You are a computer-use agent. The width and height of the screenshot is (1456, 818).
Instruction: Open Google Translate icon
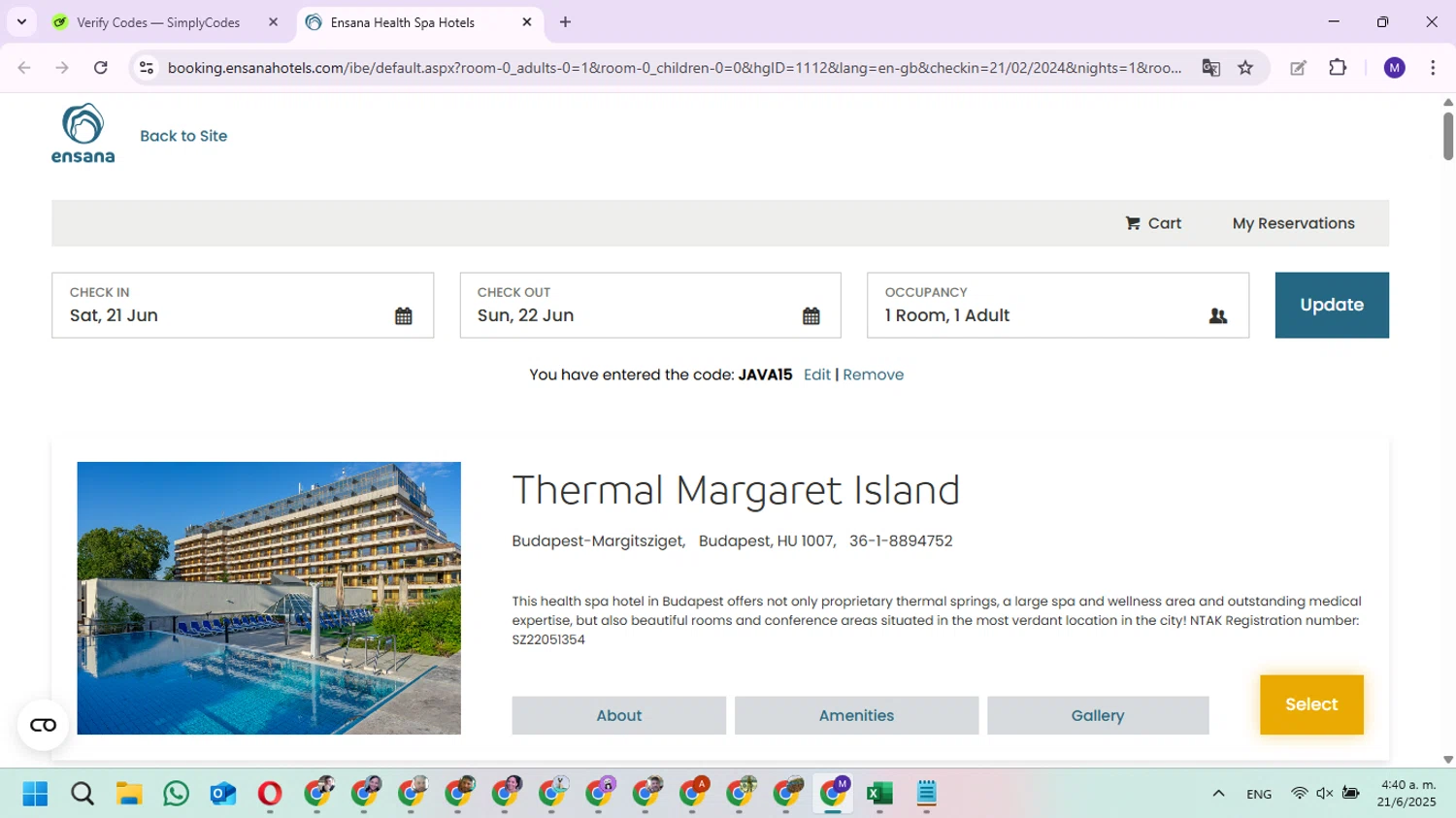click(x=1210, y=68)
